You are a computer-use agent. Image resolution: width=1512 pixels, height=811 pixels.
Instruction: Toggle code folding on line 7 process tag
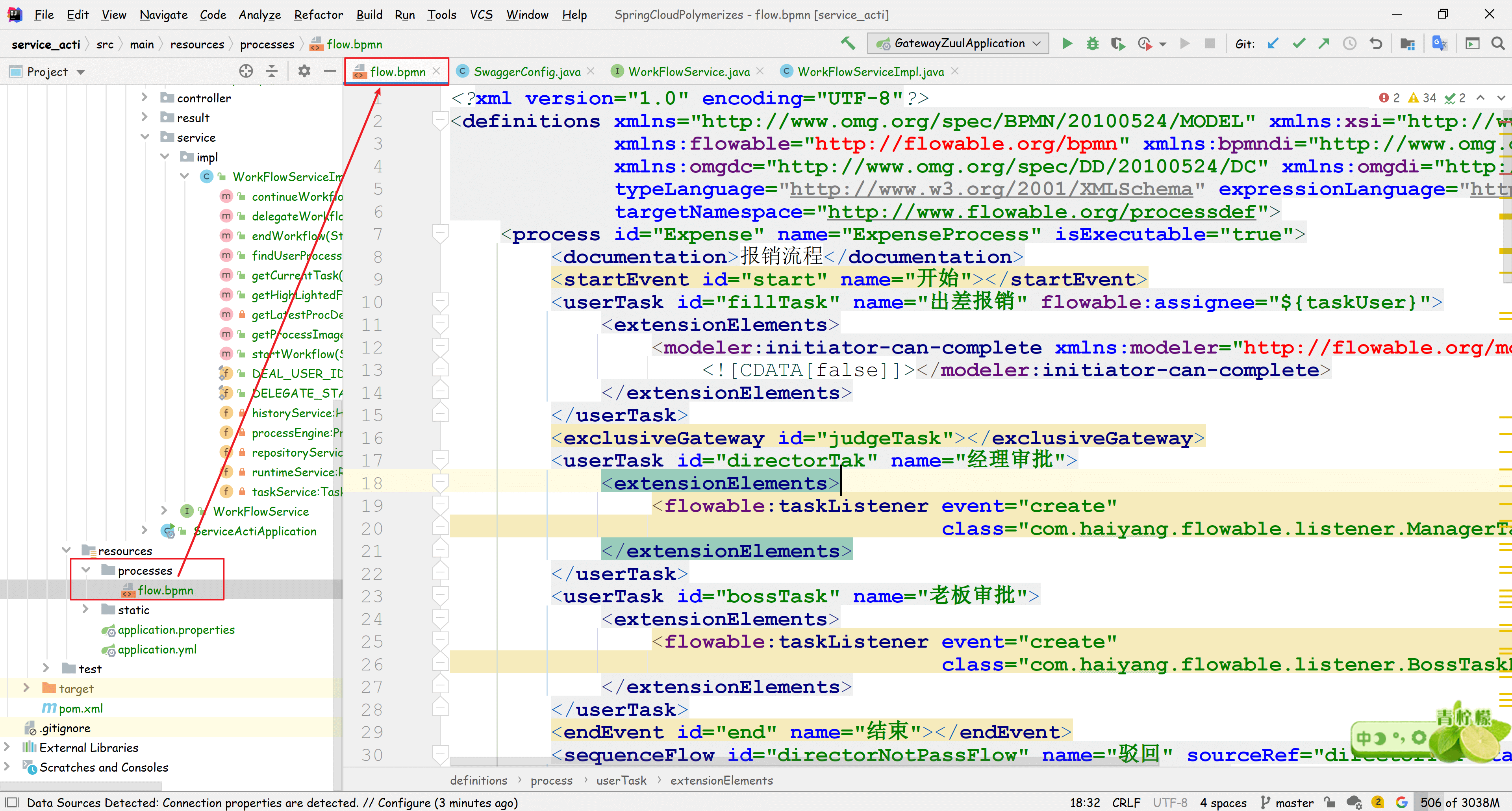(440, 234)
